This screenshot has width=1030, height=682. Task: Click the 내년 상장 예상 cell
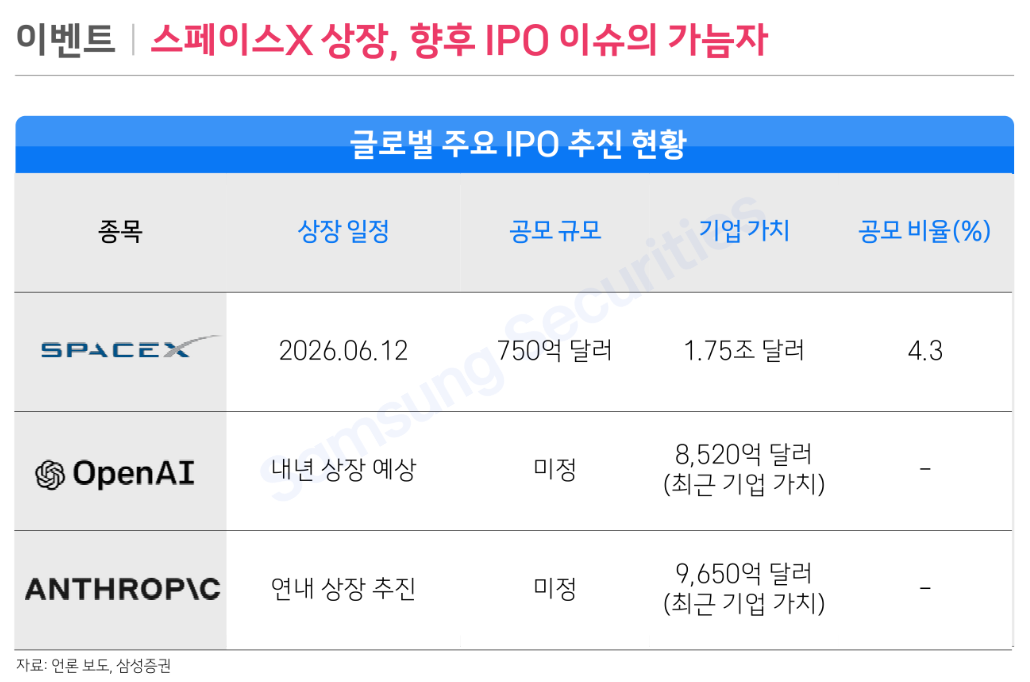pos(344,470)
